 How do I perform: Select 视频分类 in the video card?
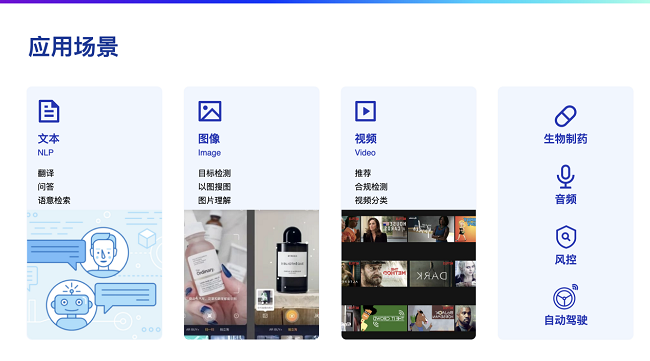point(371,201)
